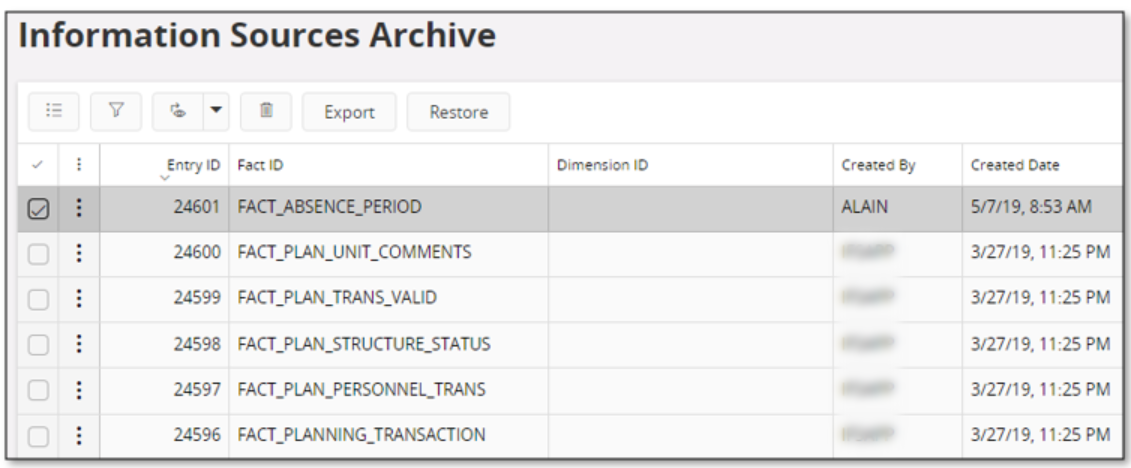Screen dimensions: 1131x468
Task: Select the Created Date column header
Action: tap(1015, 165)
